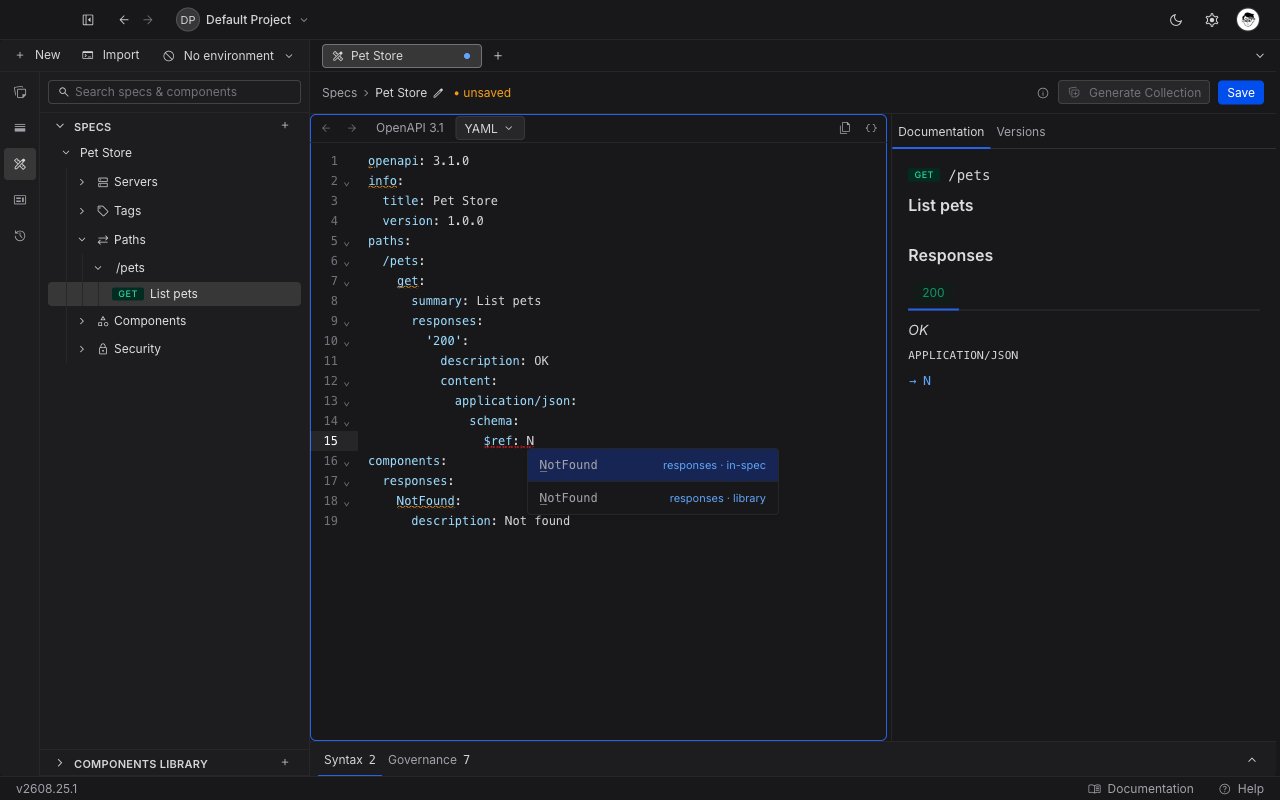
Task: Click OpenAPI 3.1 label in editor toolbar
Action: 410,128
